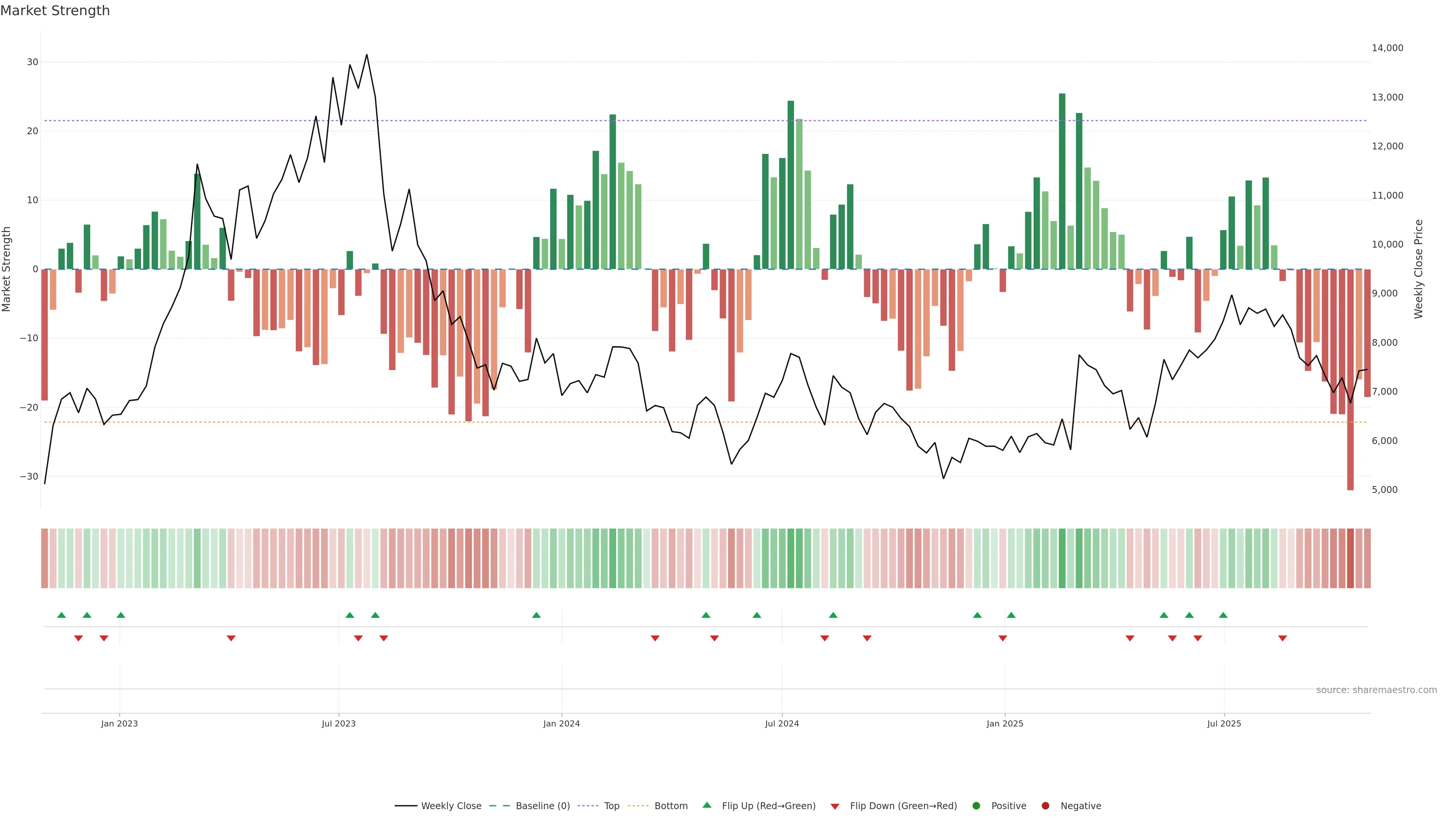Click the Negative red circle legend icon
Viewport: 1456px width, 819px height.
1045,806
